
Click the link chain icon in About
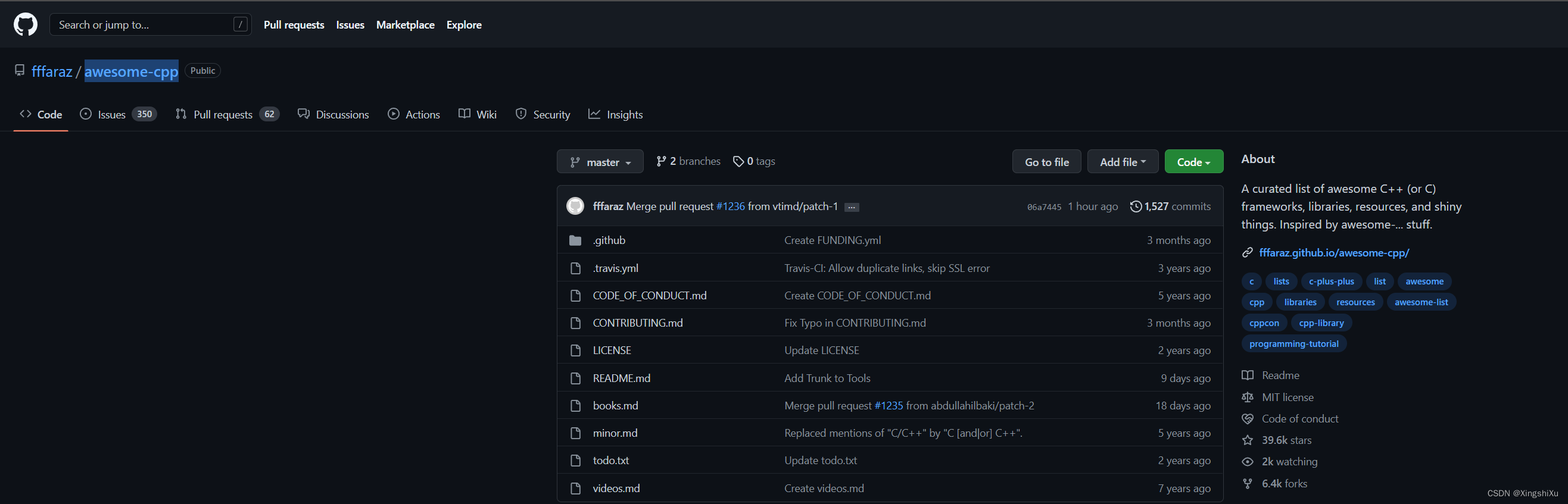[x=1247, y=252]
